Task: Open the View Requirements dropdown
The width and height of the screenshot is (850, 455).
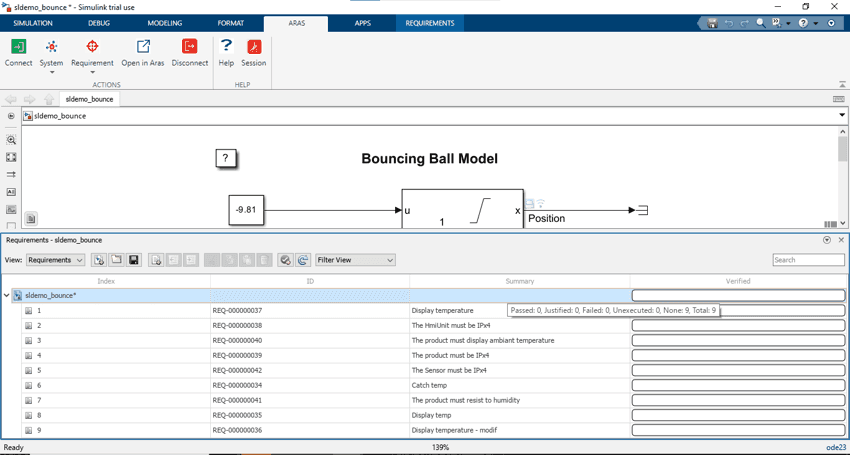Action: (55, 260)
